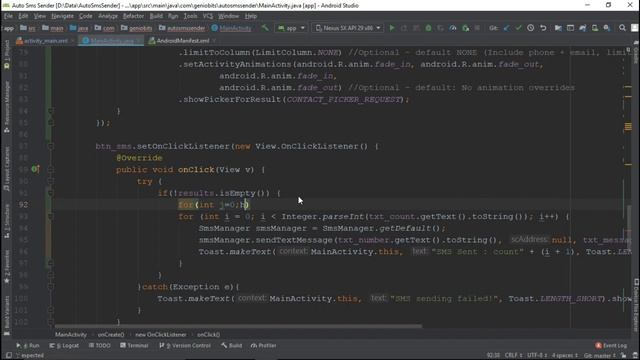Open the TODO tool window button
640x360 pixels.
100,345
